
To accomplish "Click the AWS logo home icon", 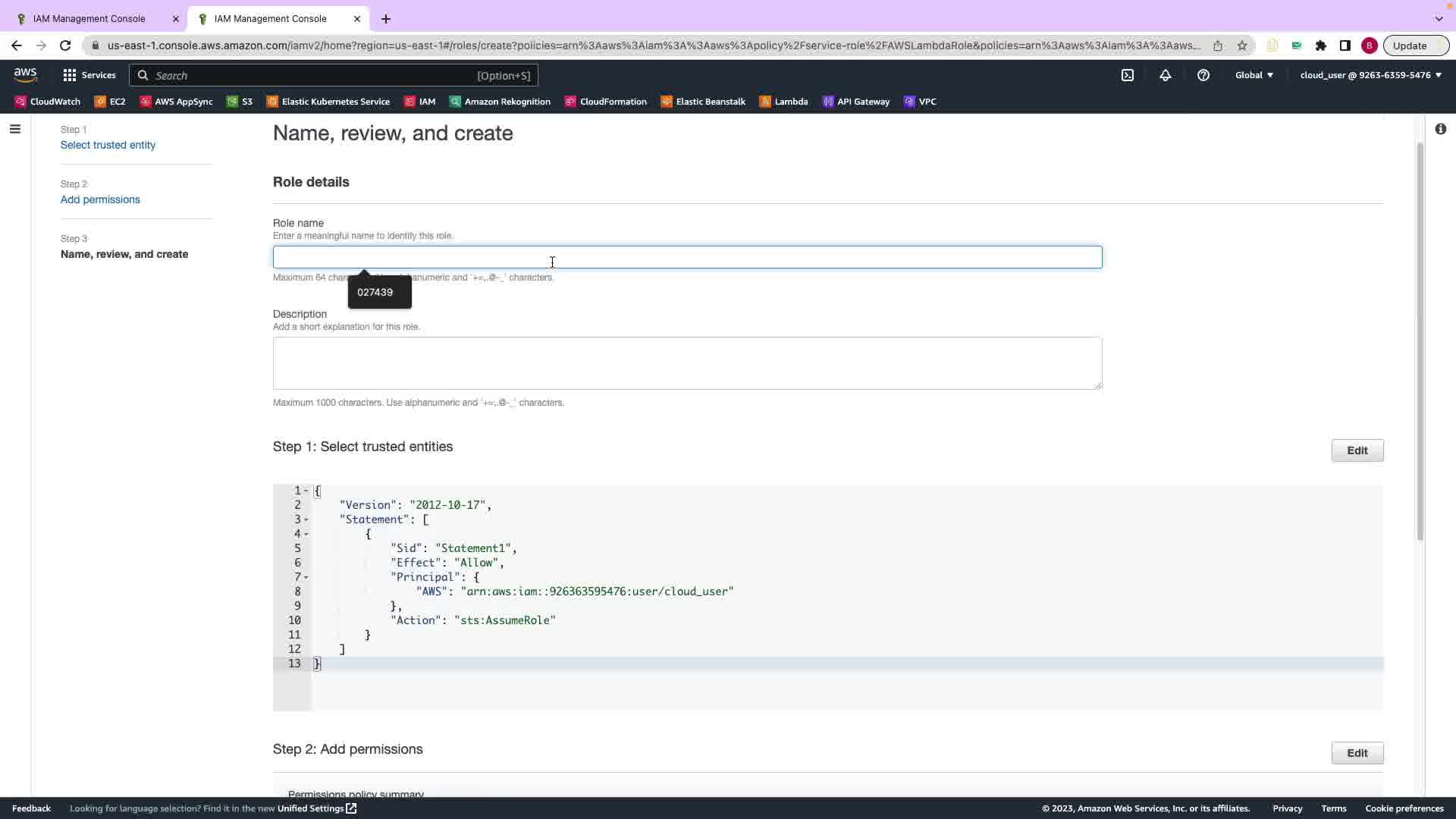I will (x=25, y=74).
